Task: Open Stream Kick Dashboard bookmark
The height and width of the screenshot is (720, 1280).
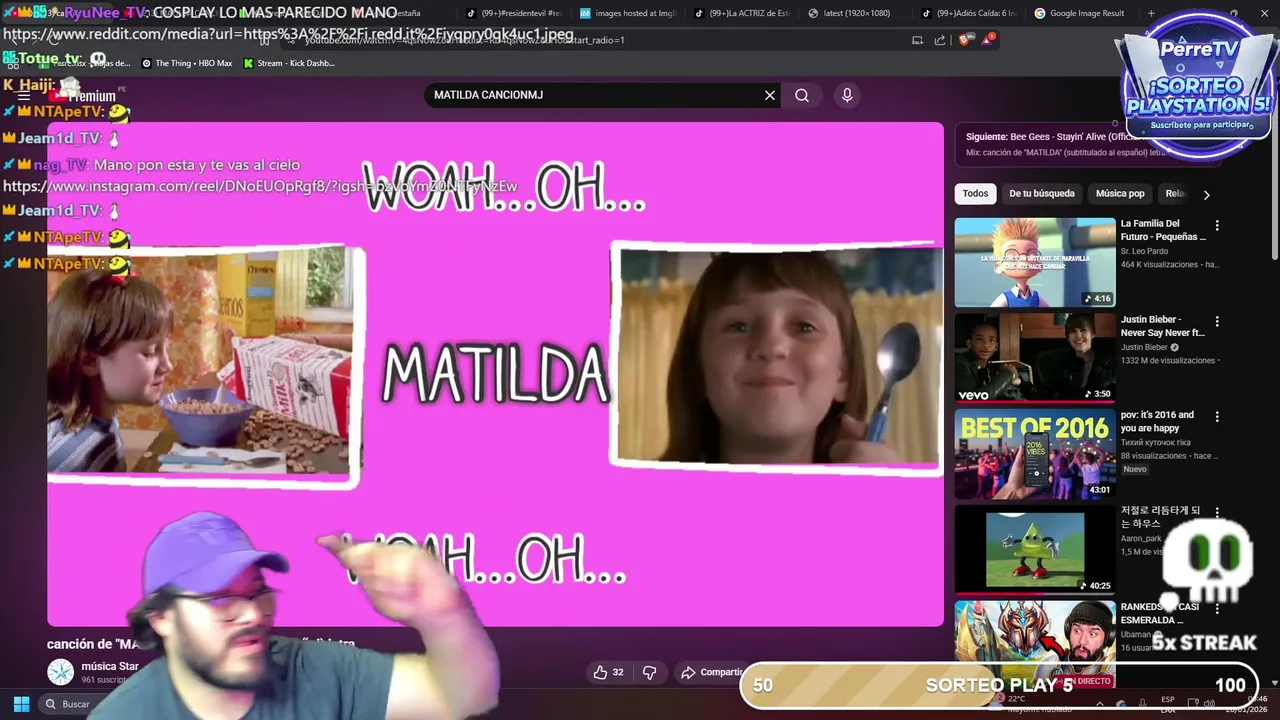Action: (x=289, y=63)
